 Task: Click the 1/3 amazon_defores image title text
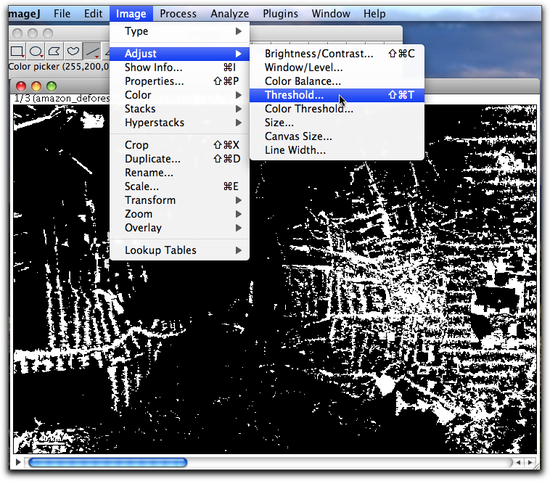click(62, 98)
